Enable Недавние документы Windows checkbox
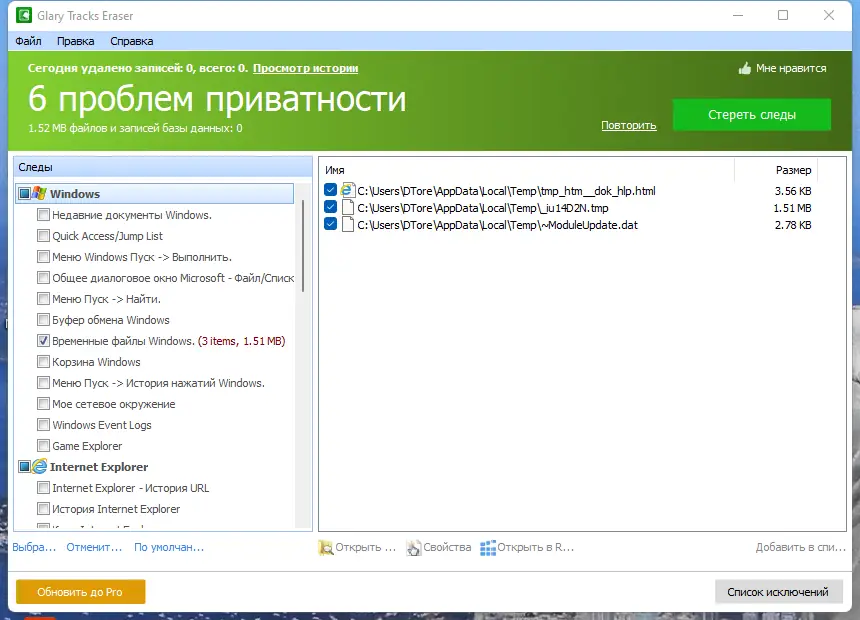Image resolution: width=860 pixels, height=620 pixels. pyautogui.click(x=43, y=215)
